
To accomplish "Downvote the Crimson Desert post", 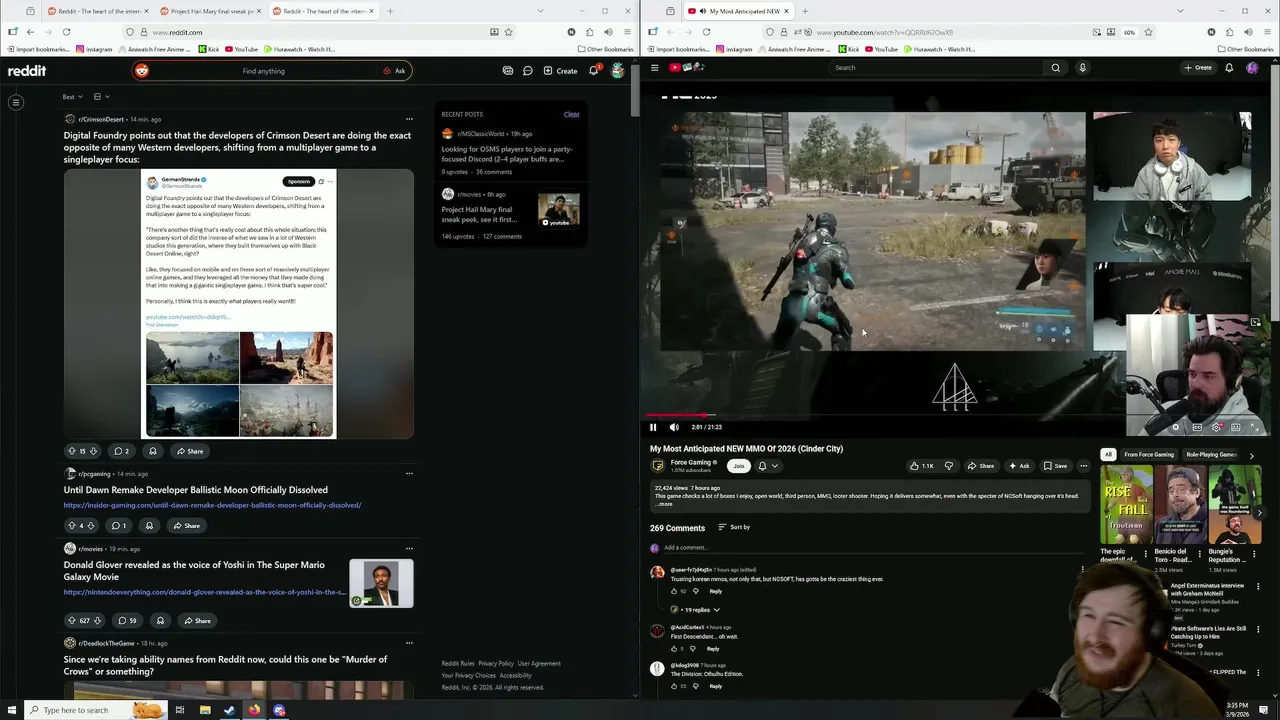I will click(95, 451).
